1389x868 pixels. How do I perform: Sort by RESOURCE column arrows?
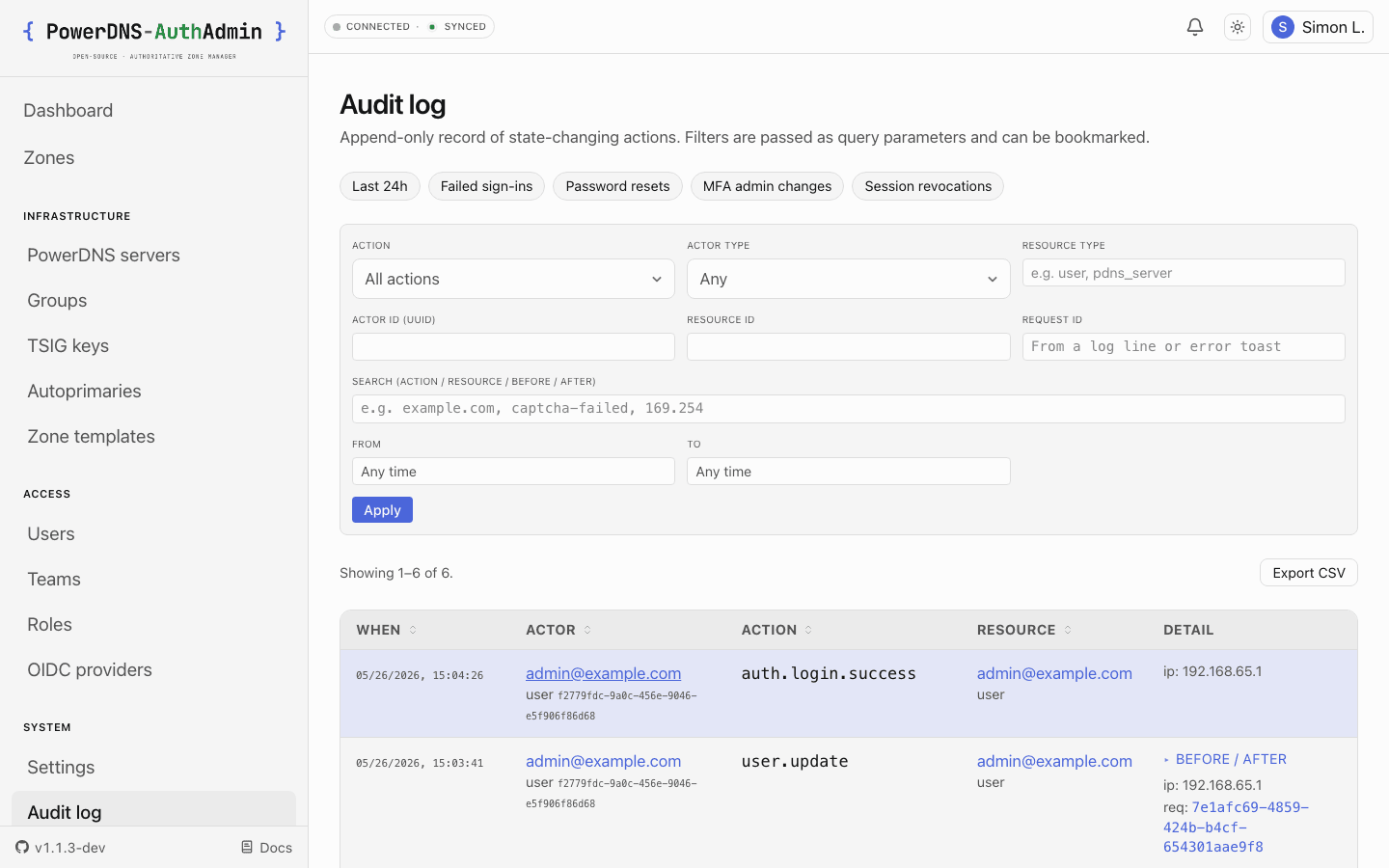(1068, 630)
